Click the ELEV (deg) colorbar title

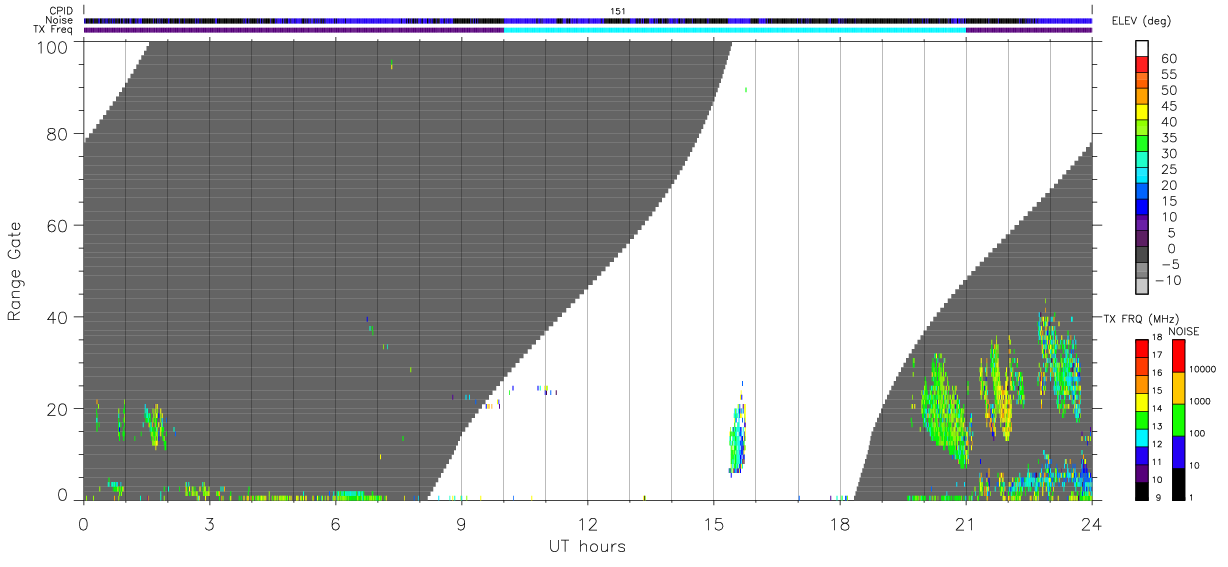pos(1139,22)
